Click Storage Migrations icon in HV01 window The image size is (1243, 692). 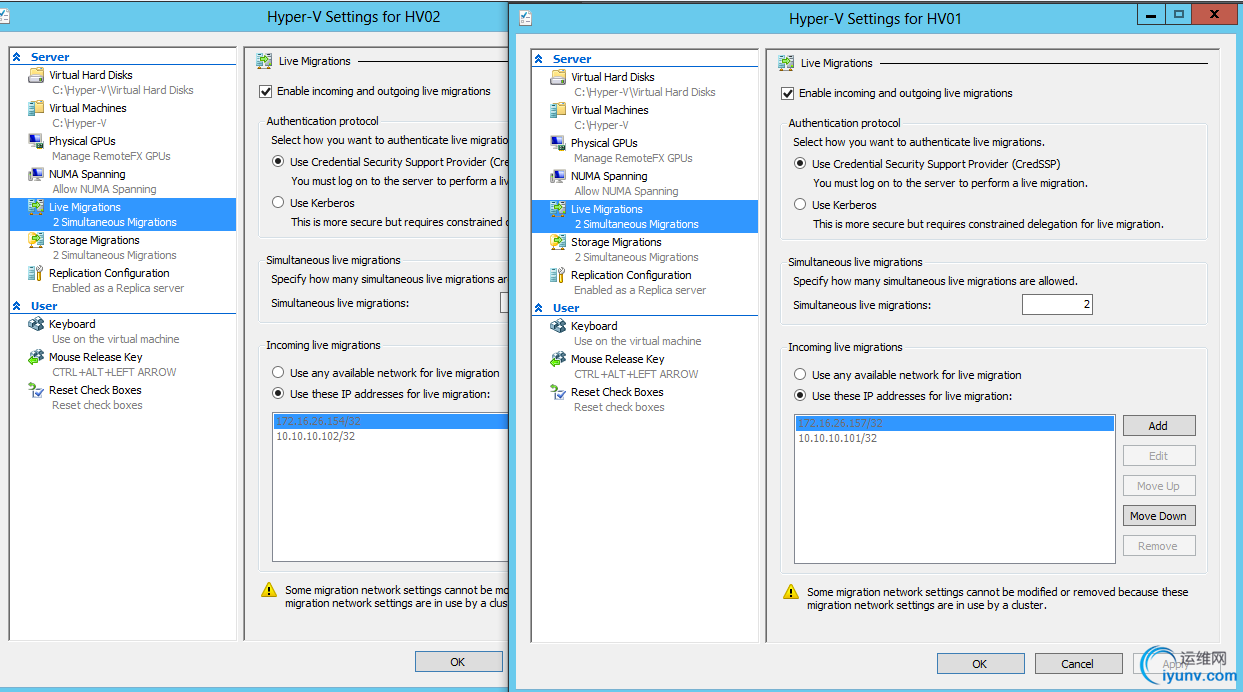(558, 242)
